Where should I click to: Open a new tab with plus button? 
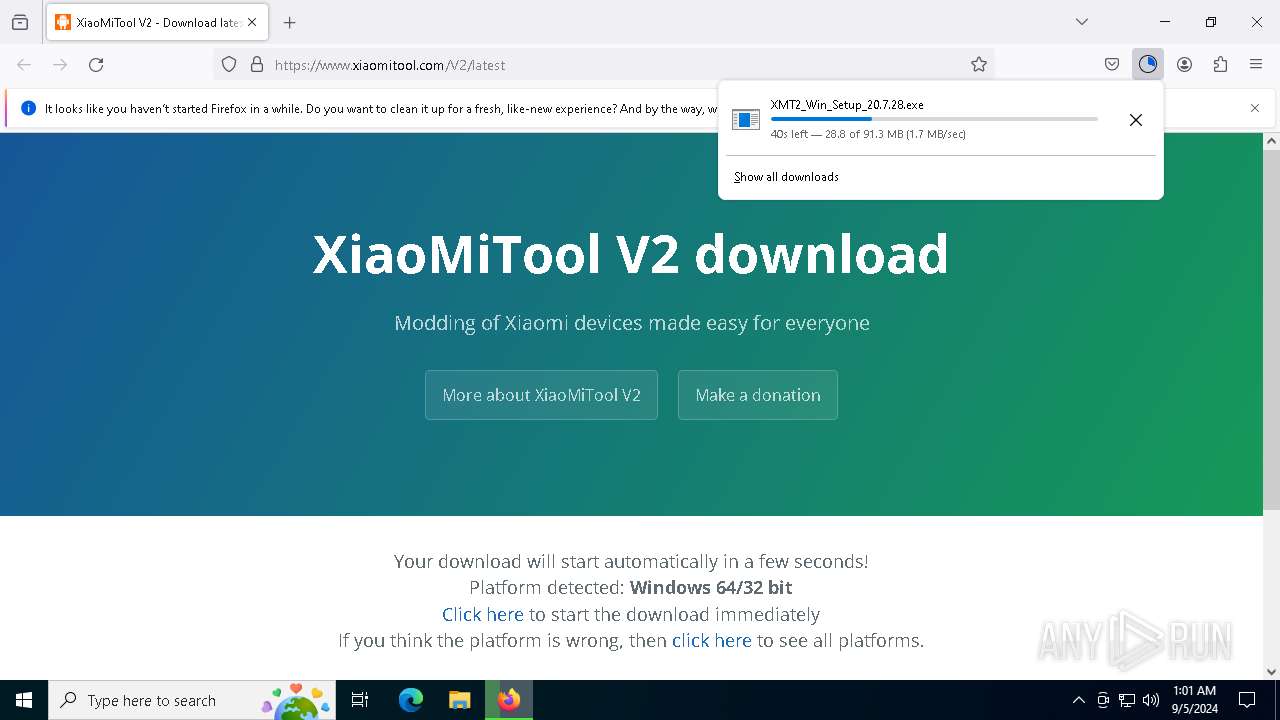click(290, 22)
